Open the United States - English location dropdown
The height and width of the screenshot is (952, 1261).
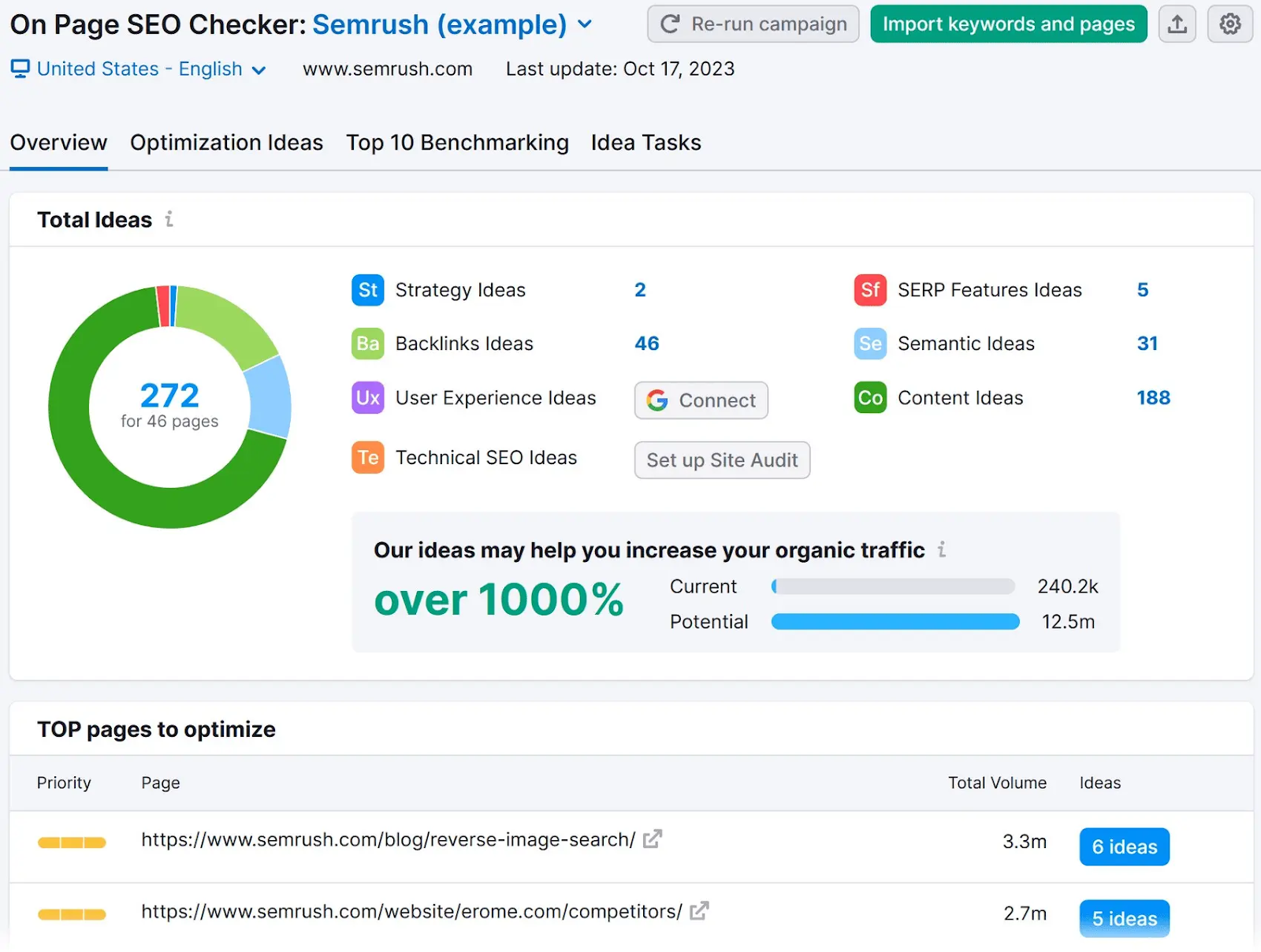pos(259,69)
